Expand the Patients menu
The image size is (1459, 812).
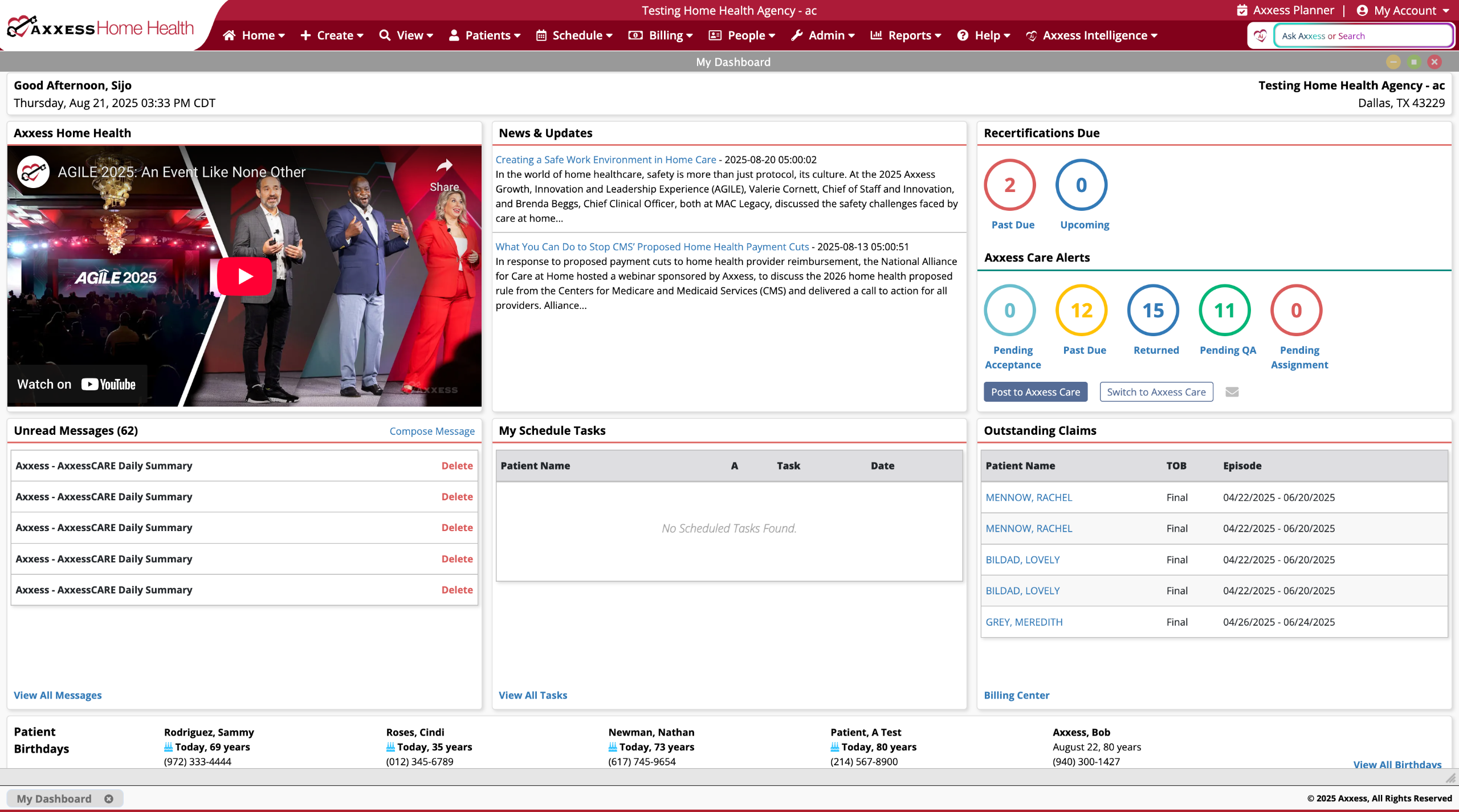pyautogui.click(x=485, y=35)
